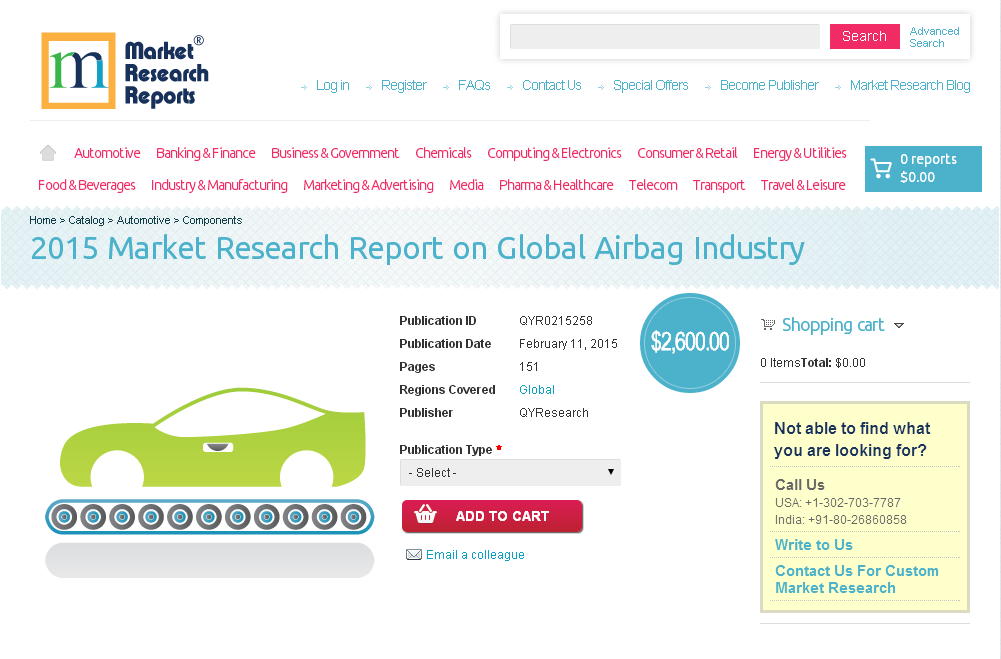
Task: Click the envelope icon beside Email a colleague
Action: 414,554
